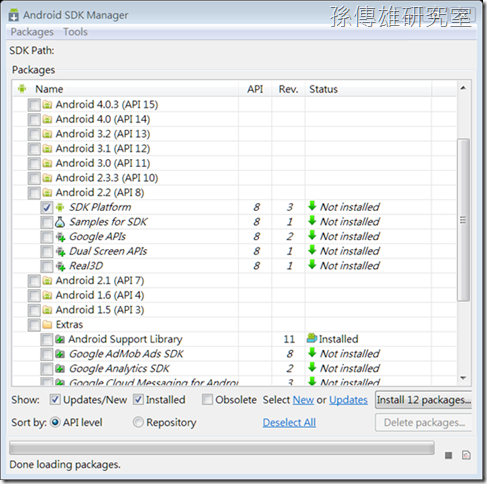Viewport: 487px width, 484px height.
Task: Select the Android Support Library row text
Action: 125,339
